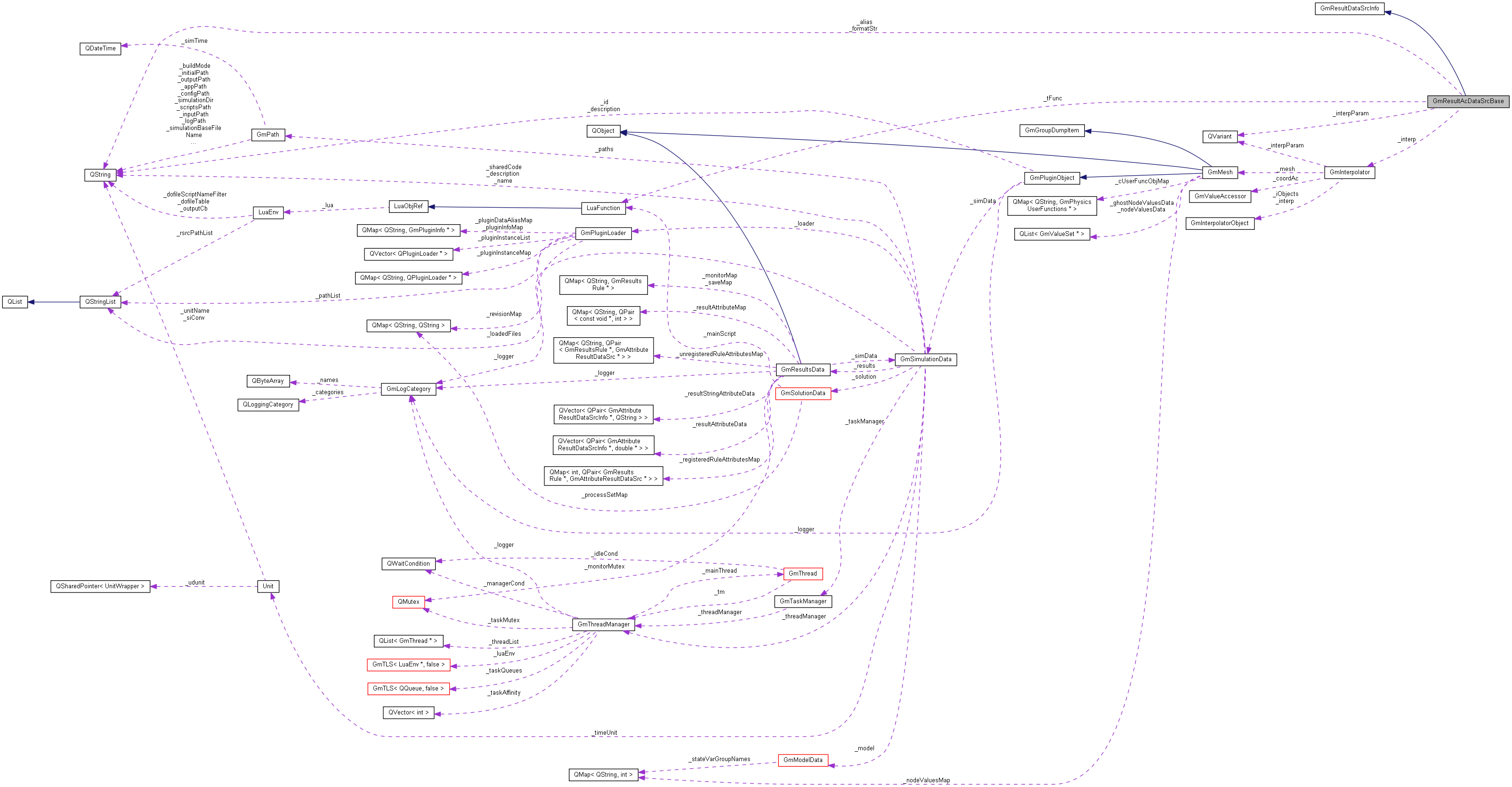Click the QVariant node

click(x=1219, y=137)
